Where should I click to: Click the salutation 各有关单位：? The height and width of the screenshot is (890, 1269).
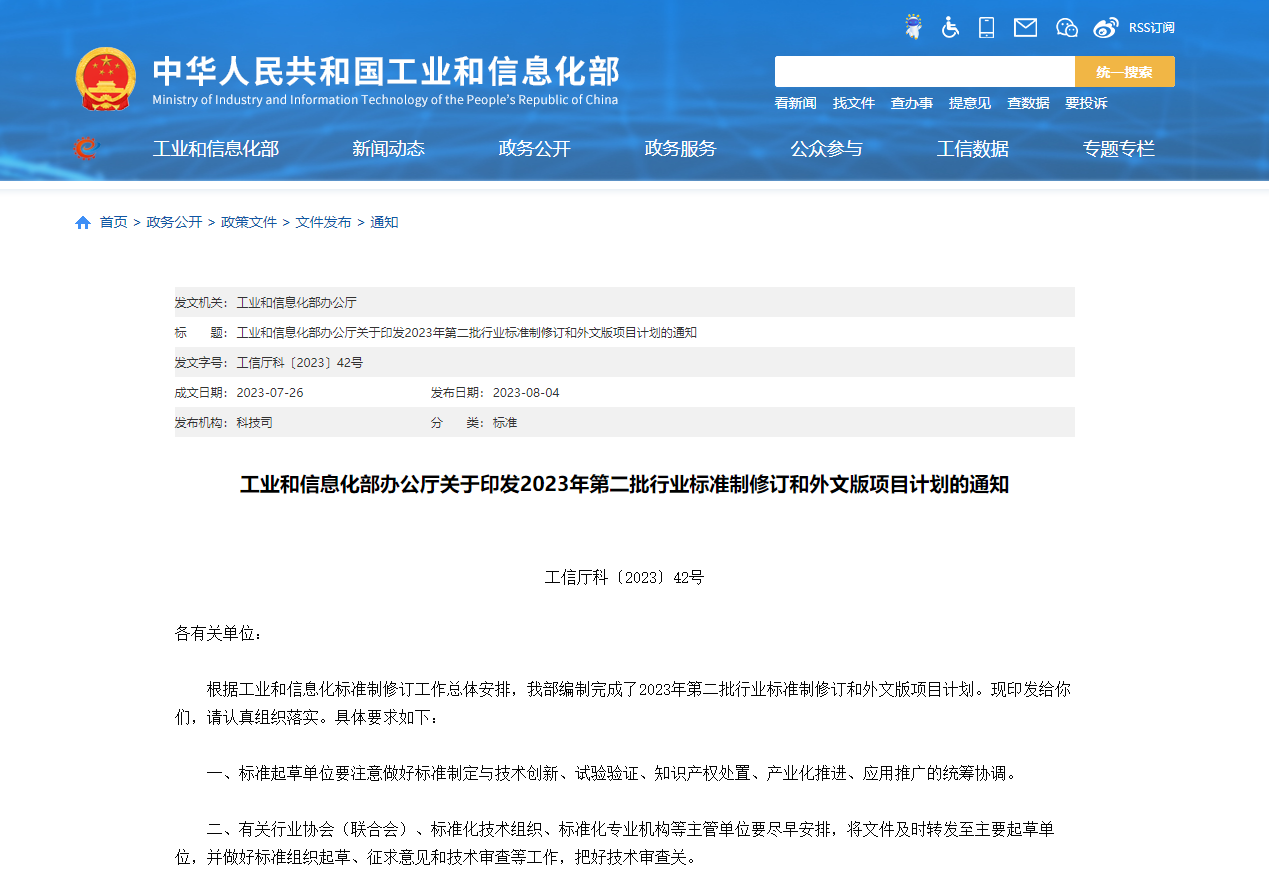219,633
